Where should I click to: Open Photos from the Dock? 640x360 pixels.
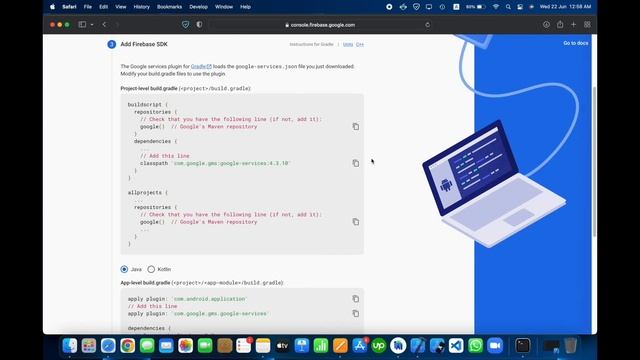pyautogui.click(x=185, y=346)
